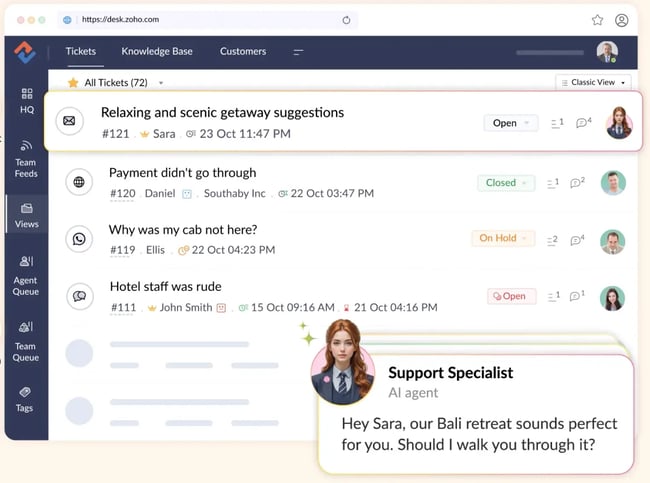This screenshot has height=483, width=650.
Task: Click contact name Sara on ticket #121
Action: [164, 134]
